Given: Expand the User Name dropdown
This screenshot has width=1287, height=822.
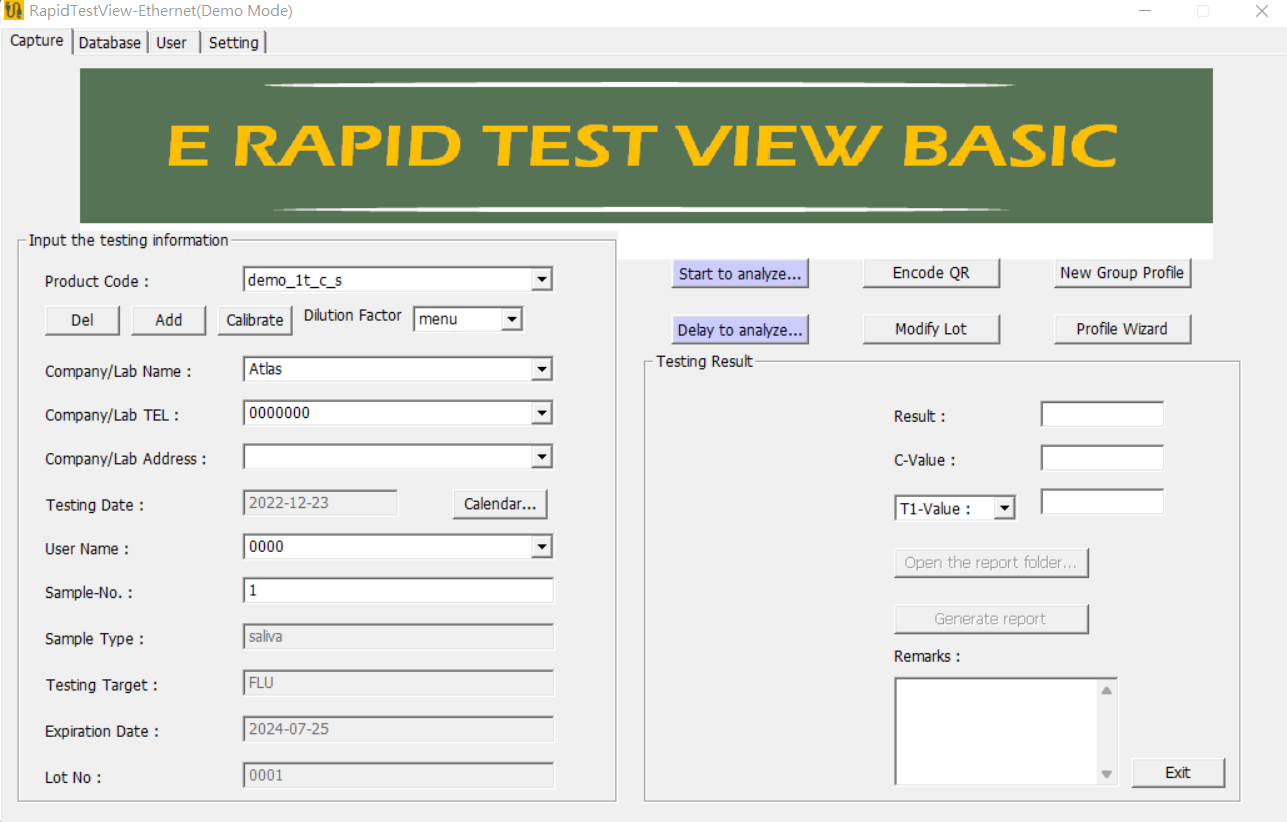Looking at the screenshot, I should 541,547.
